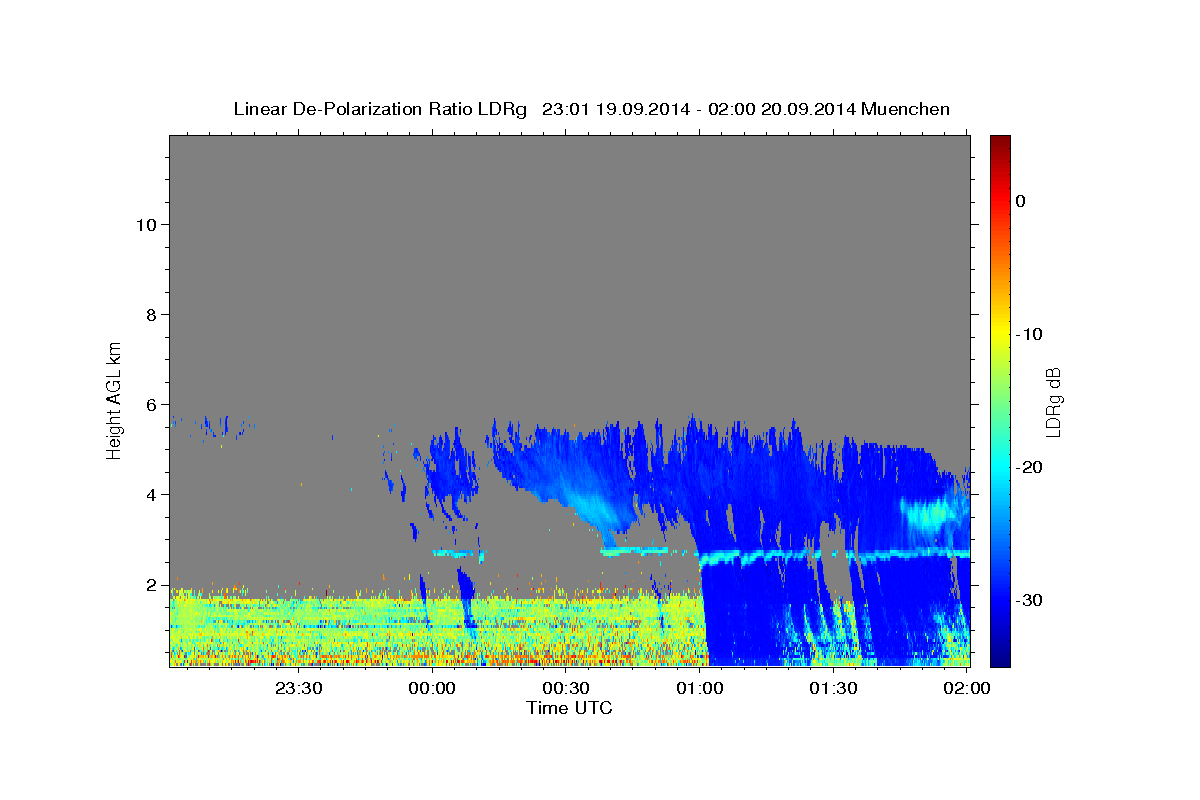Viewport: 1200px width, 800px height.
Task: Click the '00:30' time tick label
Action: [x=566, y=688]
